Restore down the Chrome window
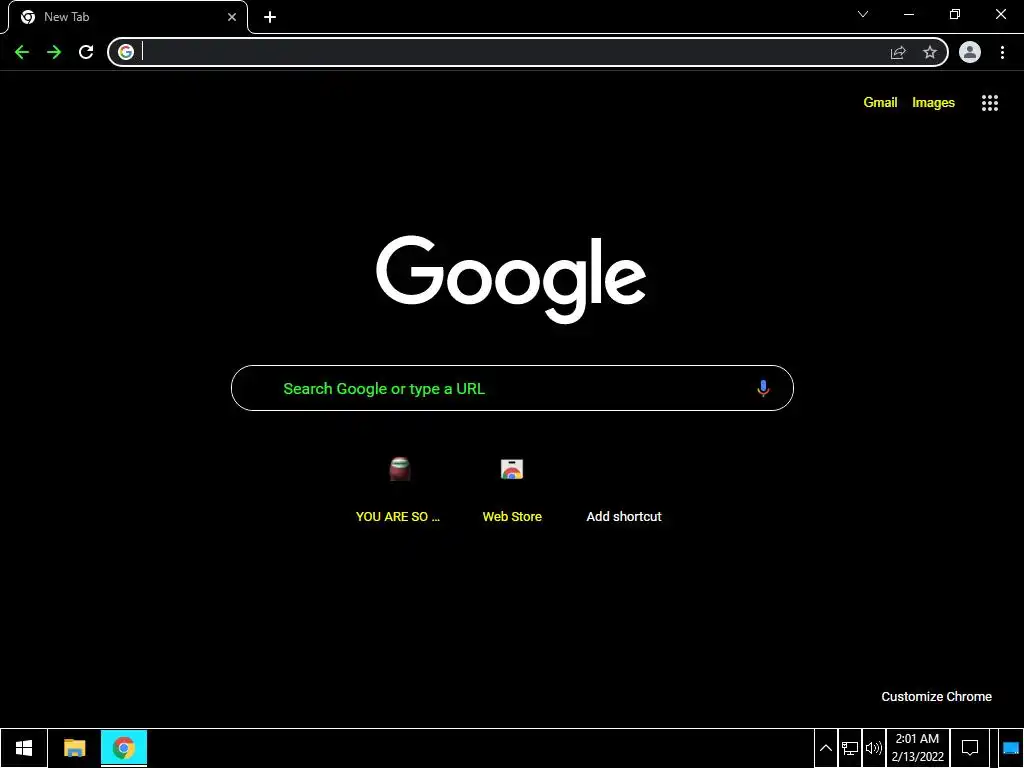This screenshot has height=768, width=1024. click(x=955, y=14)
